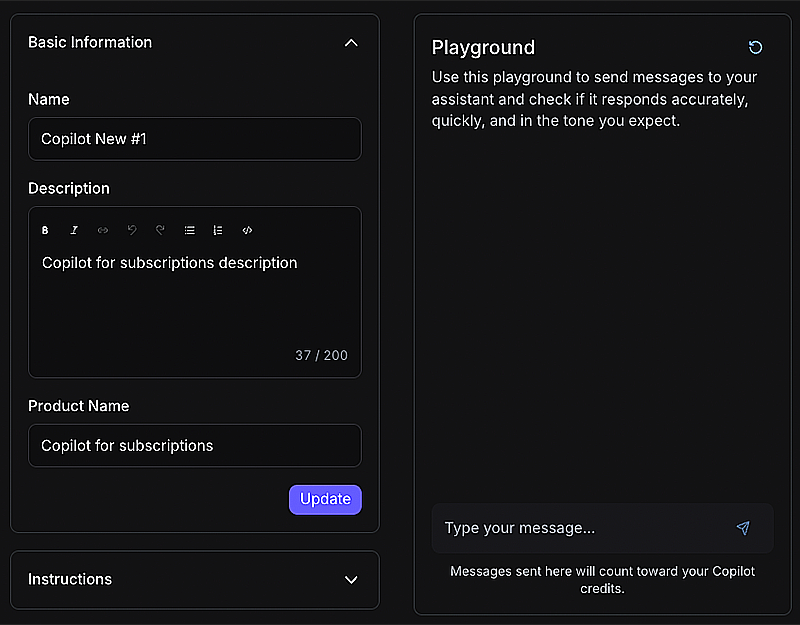800x625 pixels.
Task: Focus the 'Type your message...' field
Action: pos(580,528)
